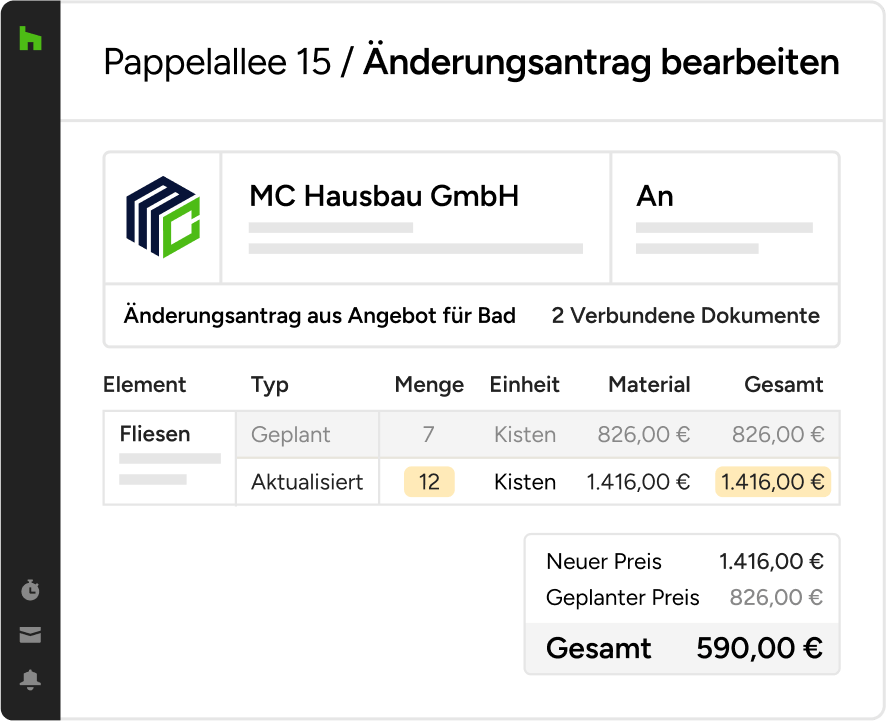This screenshot has height=721, width=886.
Task: Edit the highlighted quantity 12 field
Action: 429,482
